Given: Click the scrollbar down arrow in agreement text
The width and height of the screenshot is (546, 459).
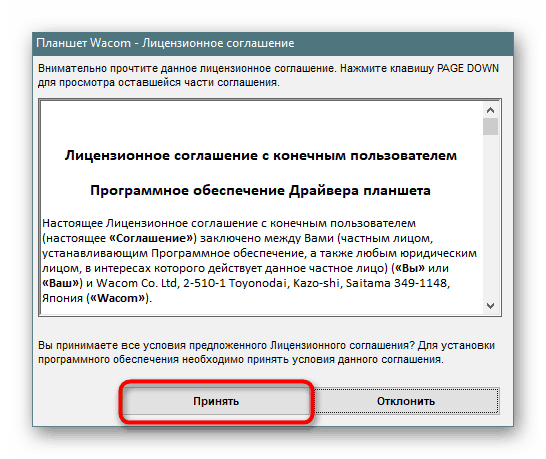Looking at the screenshot, I should [x=490, y=306].
